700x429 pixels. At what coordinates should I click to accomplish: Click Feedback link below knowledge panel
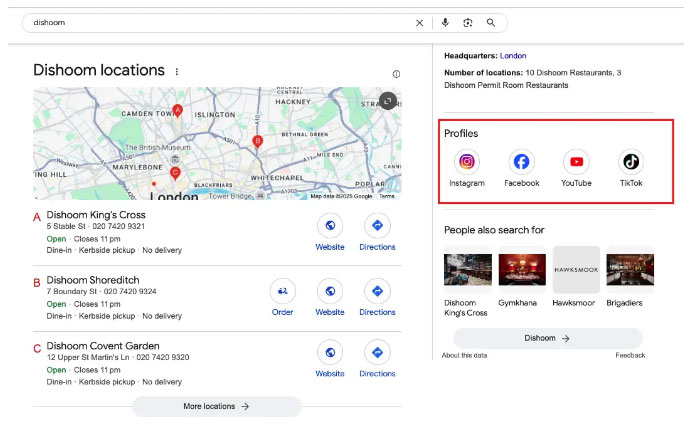pos(630,355)
